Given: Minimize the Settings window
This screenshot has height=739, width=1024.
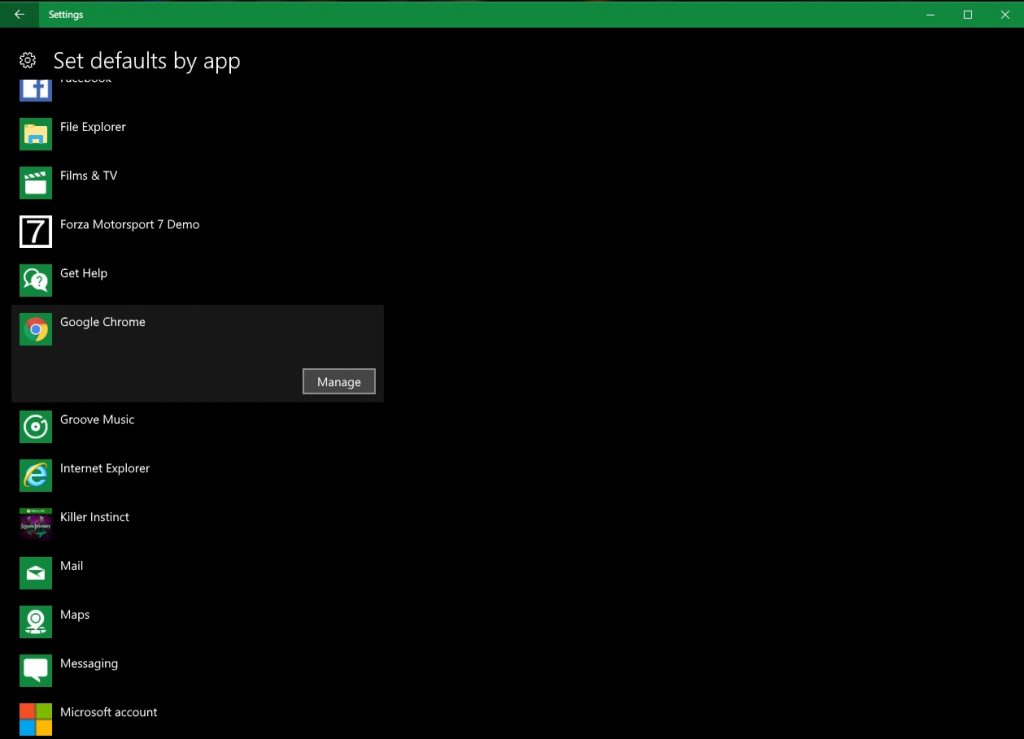Looking at the screenshot, I should point(931,14).
